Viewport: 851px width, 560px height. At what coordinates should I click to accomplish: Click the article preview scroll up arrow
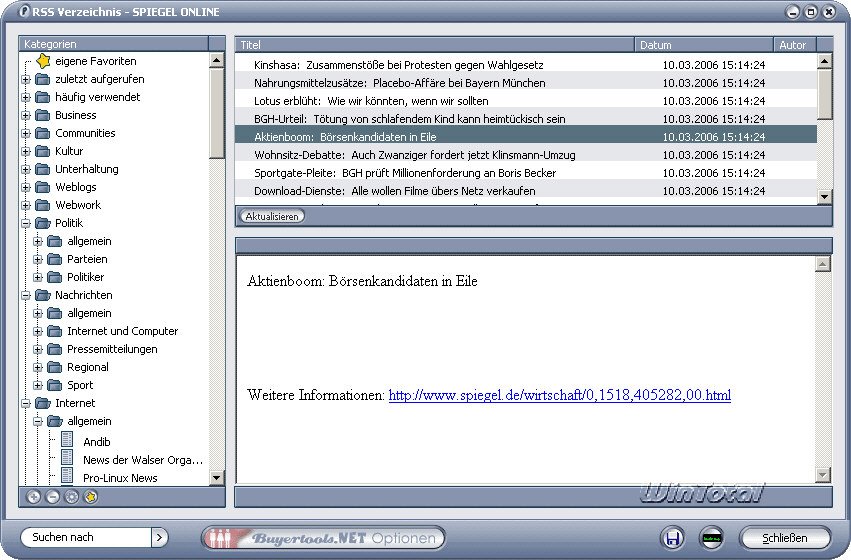point(823,264)
